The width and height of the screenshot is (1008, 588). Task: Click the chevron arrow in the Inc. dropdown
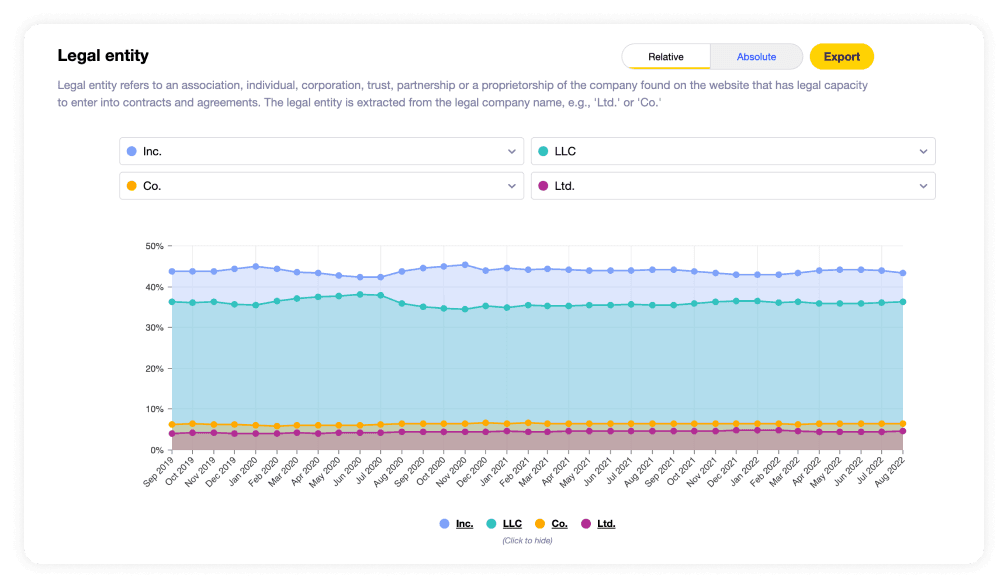(x=512, y=152)
